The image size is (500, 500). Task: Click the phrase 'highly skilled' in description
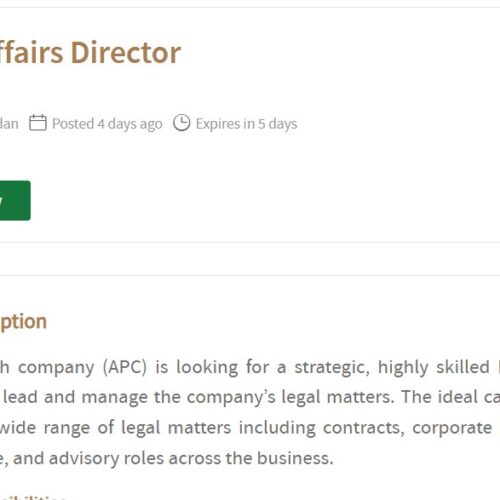433,367
